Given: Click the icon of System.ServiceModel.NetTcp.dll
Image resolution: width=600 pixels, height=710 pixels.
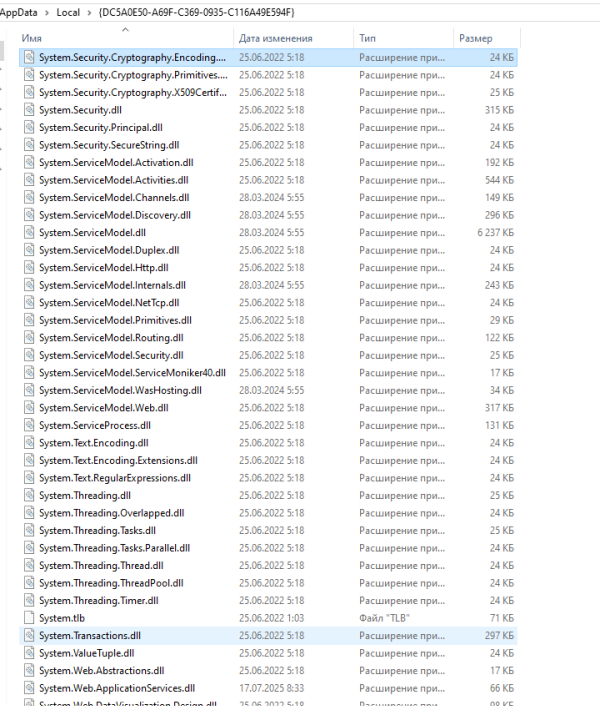Looking at the screenshot, I should (x=29, y=302).
